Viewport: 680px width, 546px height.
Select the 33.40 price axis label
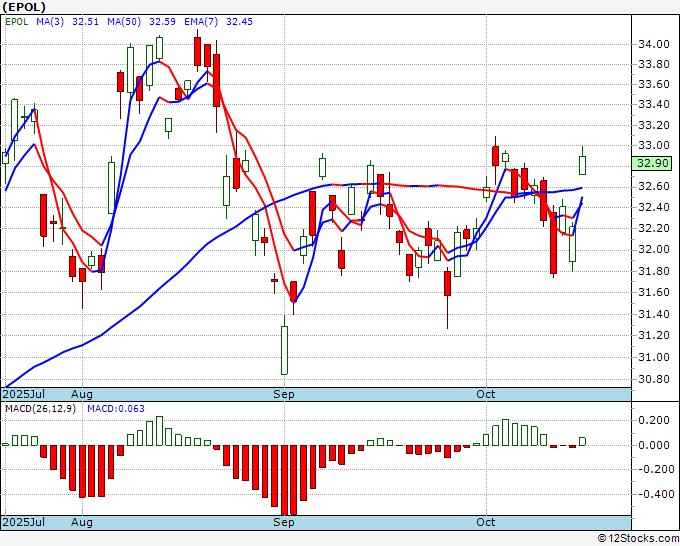(653, 105)
